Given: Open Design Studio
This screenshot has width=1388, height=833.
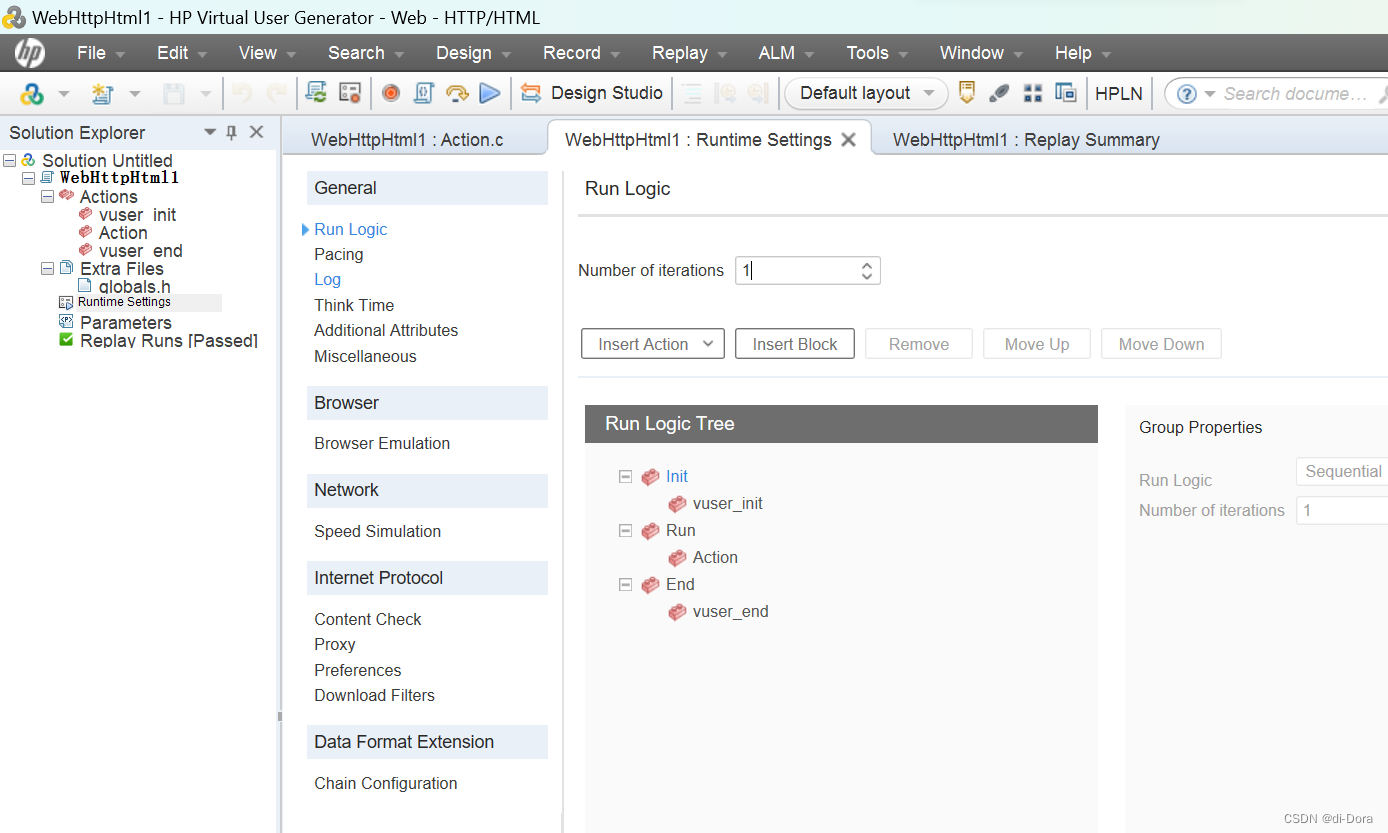Looking at the screenshot, I should pyautogui.click(x=592, y=93).
